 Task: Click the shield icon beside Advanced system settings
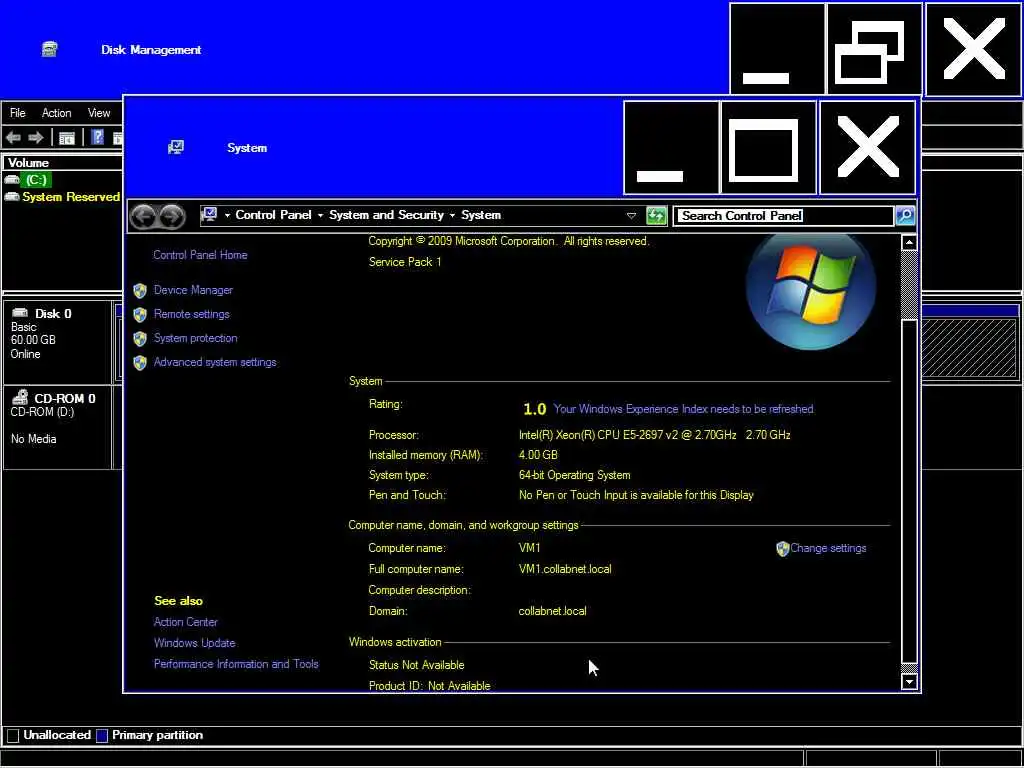point(140,363)
